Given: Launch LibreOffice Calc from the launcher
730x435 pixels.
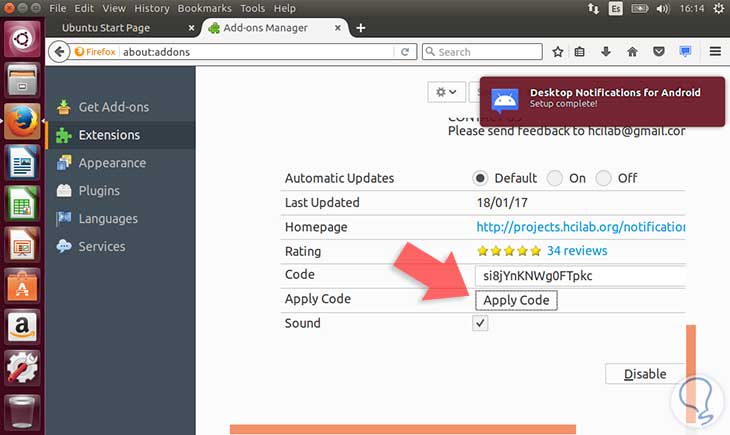Looking at the screenshot, I should (x=22, y=203).
